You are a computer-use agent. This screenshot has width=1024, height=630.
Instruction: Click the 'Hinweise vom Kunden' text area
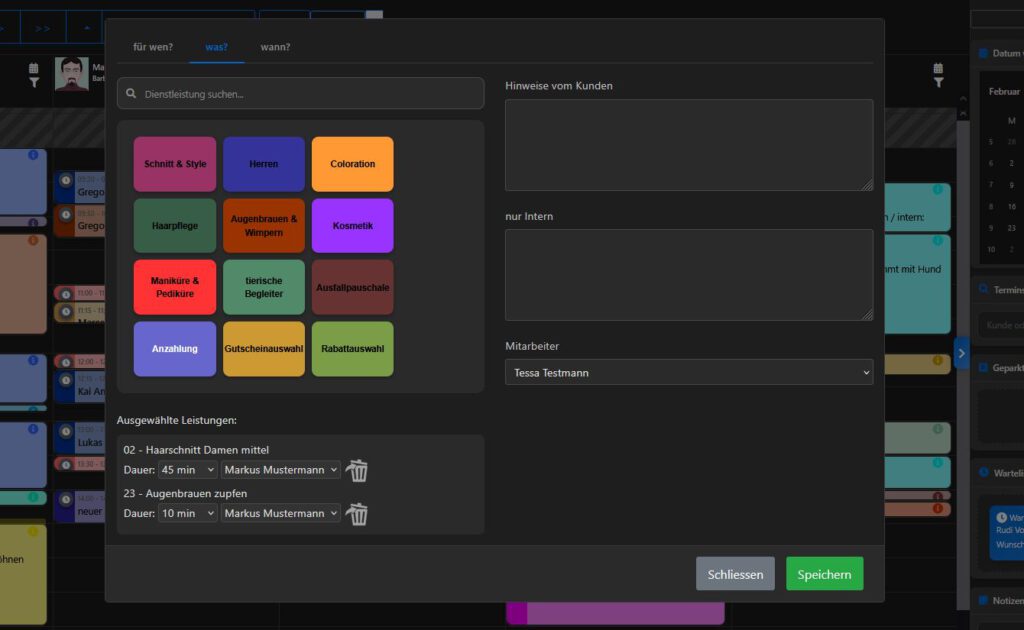click(x=688, y=145)
